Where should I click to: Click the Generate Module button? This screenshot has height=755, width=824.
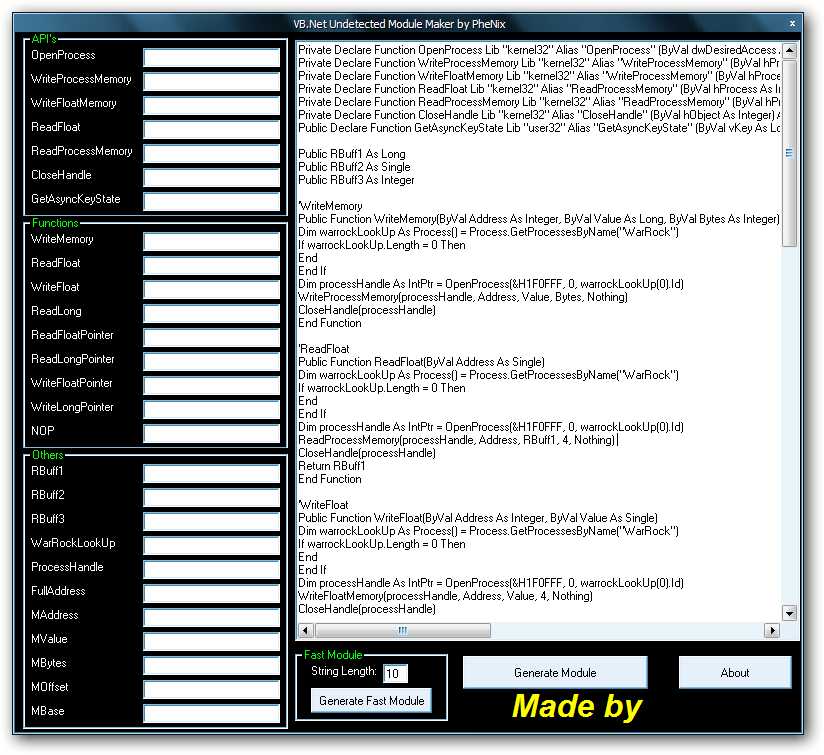point(555,672)
